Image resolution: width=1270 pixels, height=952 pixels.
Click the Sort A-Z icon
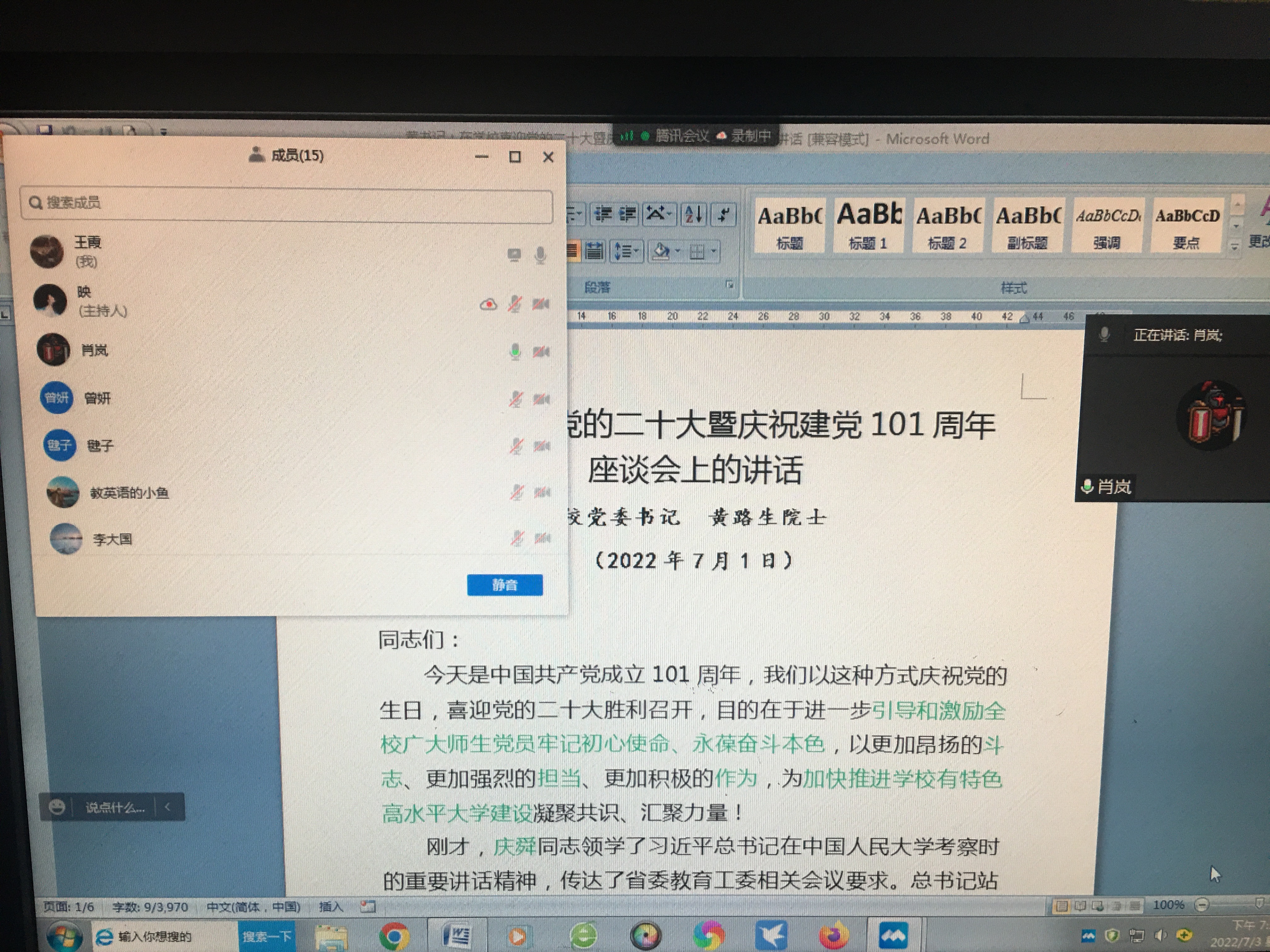point(694,215)
